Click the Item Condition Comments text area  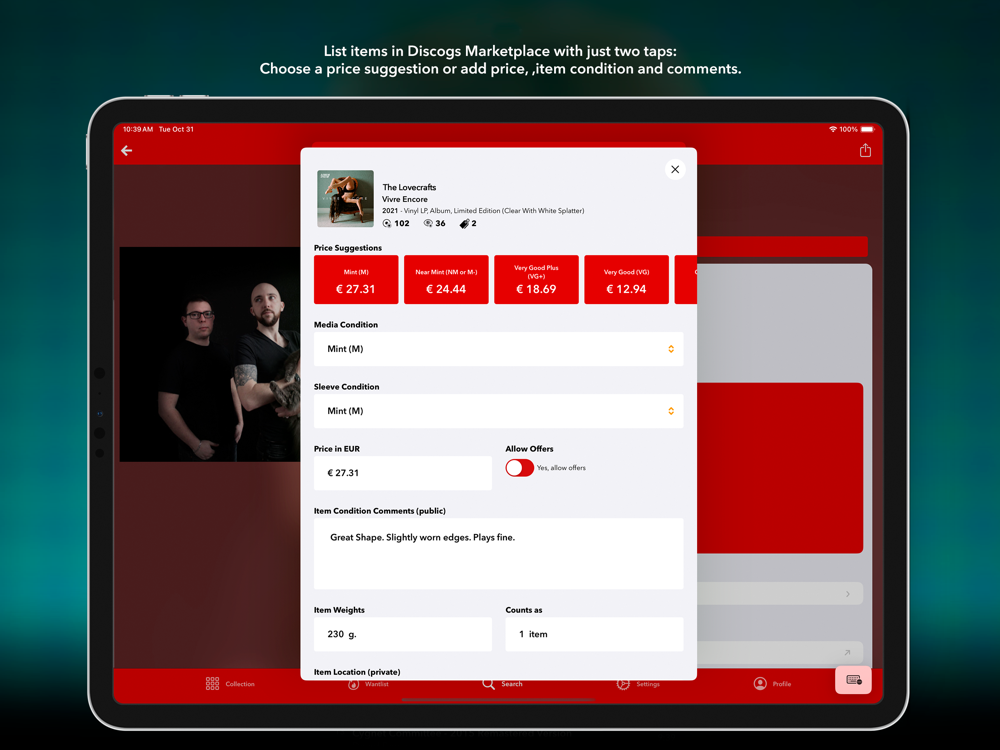[498, 554]
